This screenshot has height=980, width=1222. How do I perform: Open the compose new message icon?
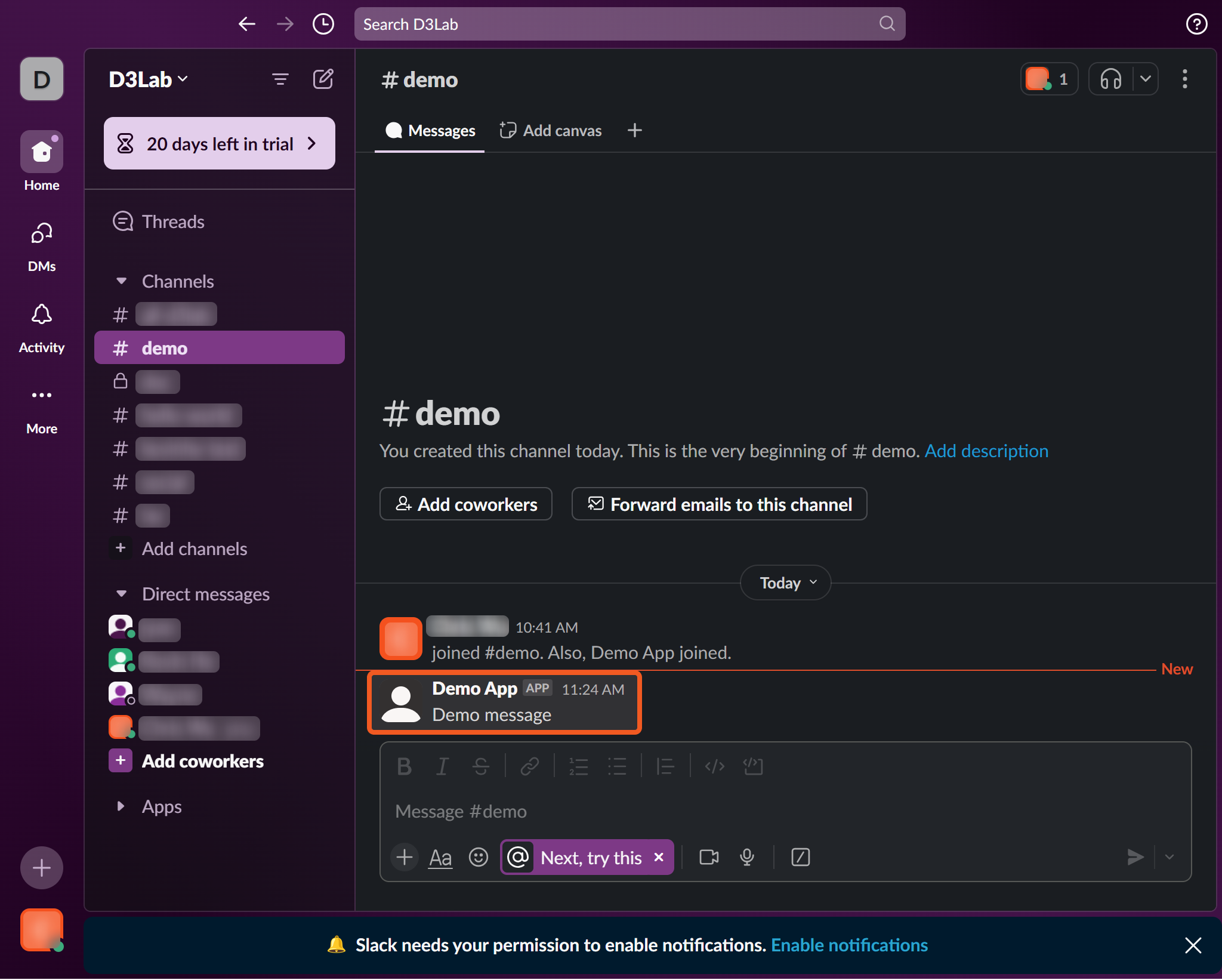[323, 79]
